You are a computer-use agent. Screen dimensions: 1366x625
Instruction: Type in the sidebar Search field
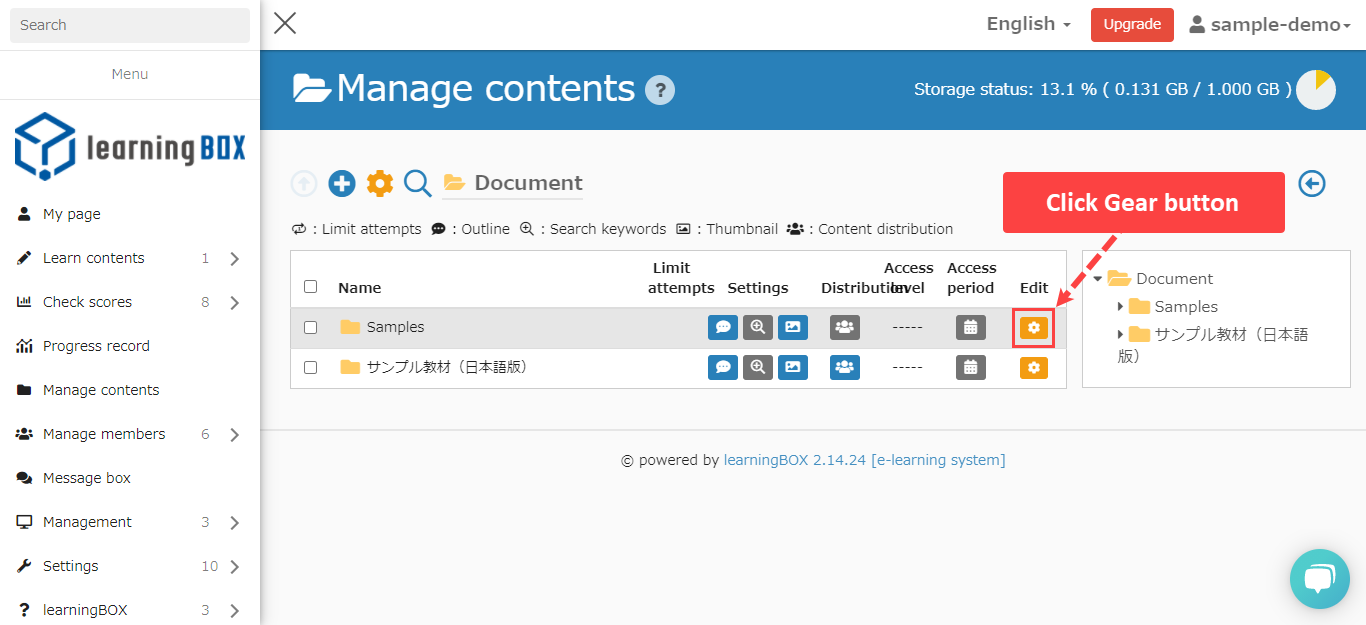(130, 25)
